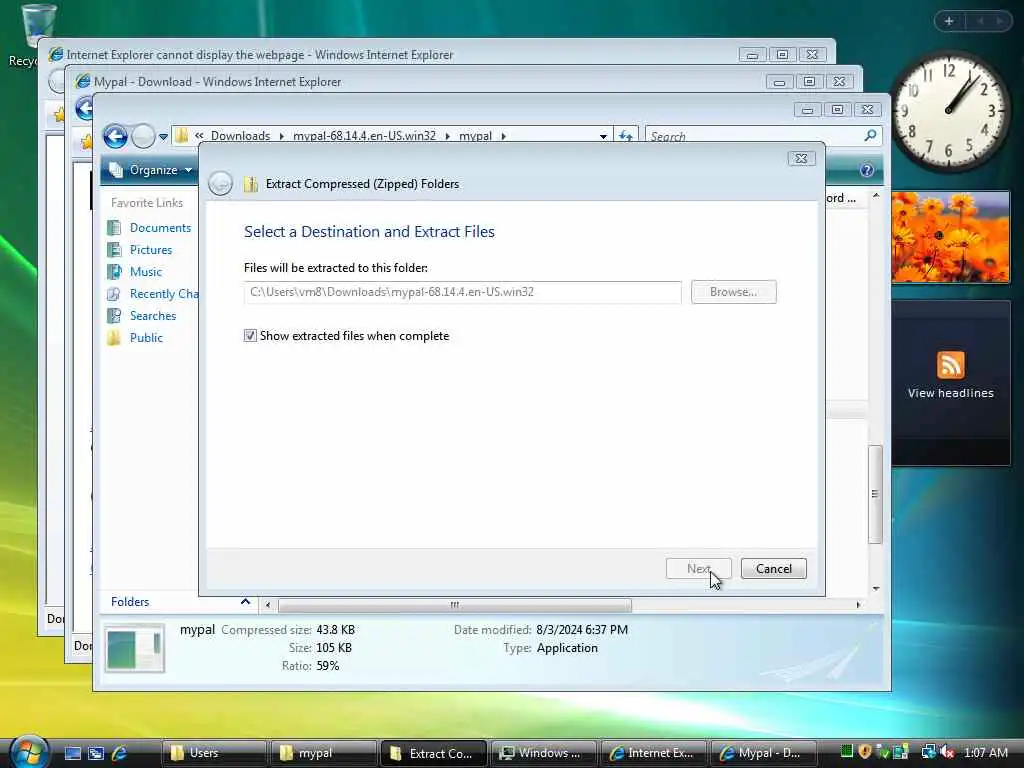Image resolution: width=1024 pixels, height=768 pixels.
Task: Click Switch between windows quick launch icon
Action: 96,753
